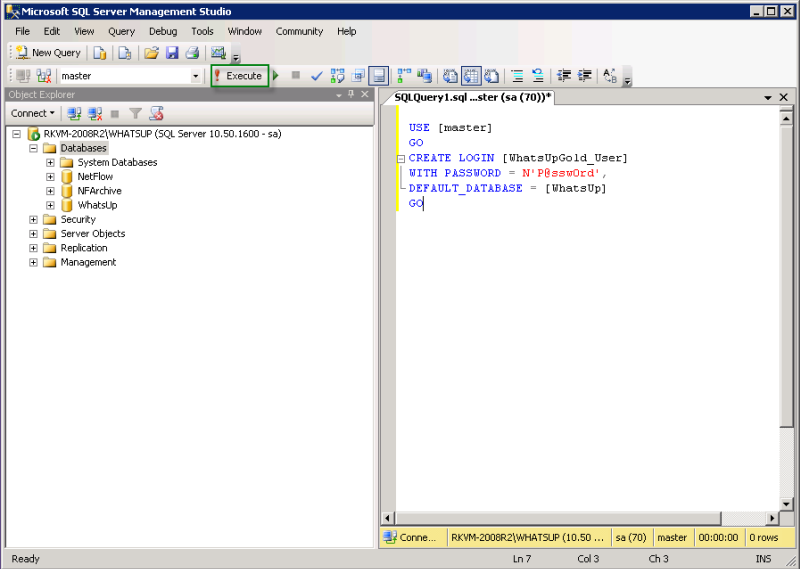Collapse the CREATE LOGIN code outline block
The width and height of the screenshot is (800, 569).
pyautogui.click(x=401, y=159)
